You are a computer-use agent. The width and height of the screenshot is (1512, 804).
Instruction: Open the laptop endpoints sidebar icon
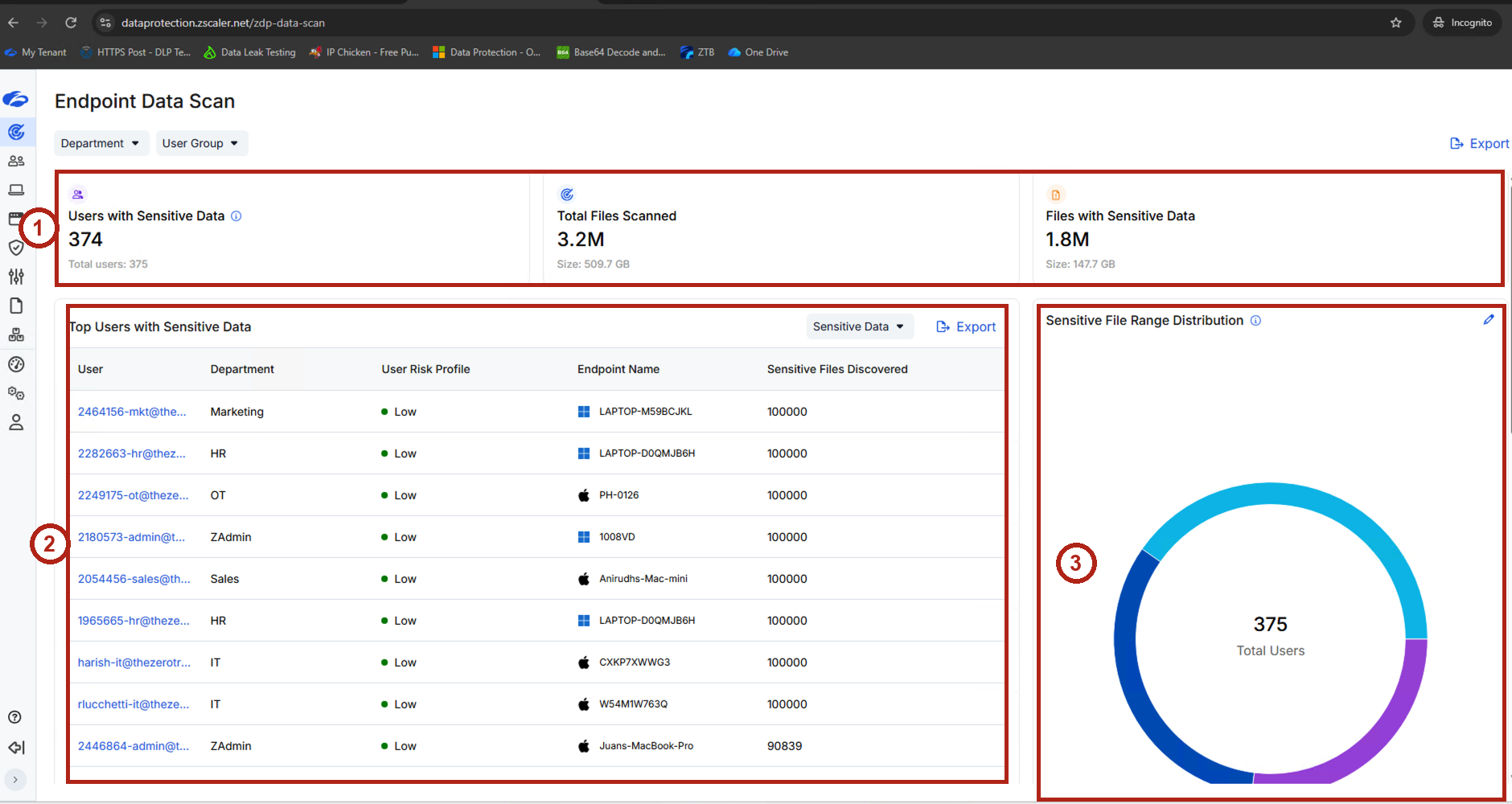16,190
